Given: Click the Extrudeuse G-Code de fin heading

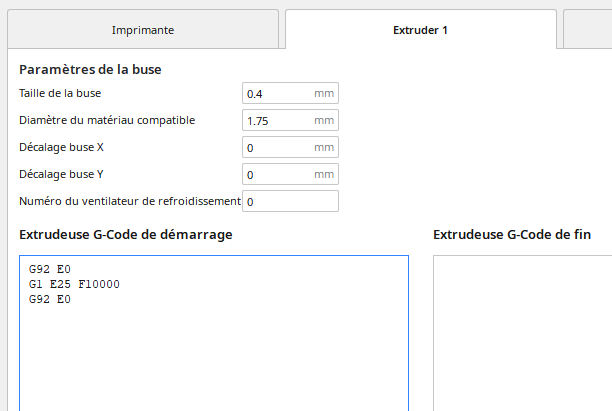Looking at the screenshot, I should click(511, 235).
